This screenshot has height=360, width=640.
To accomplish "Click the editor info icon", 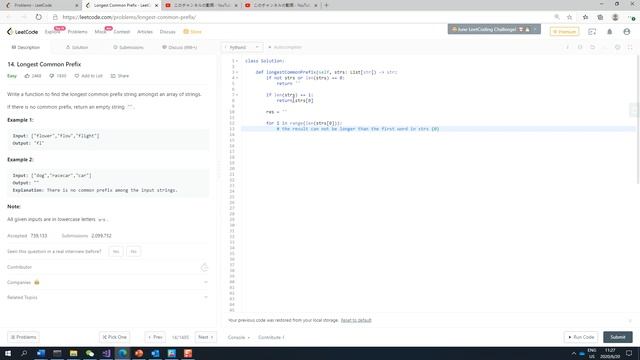I will (567, 47).
